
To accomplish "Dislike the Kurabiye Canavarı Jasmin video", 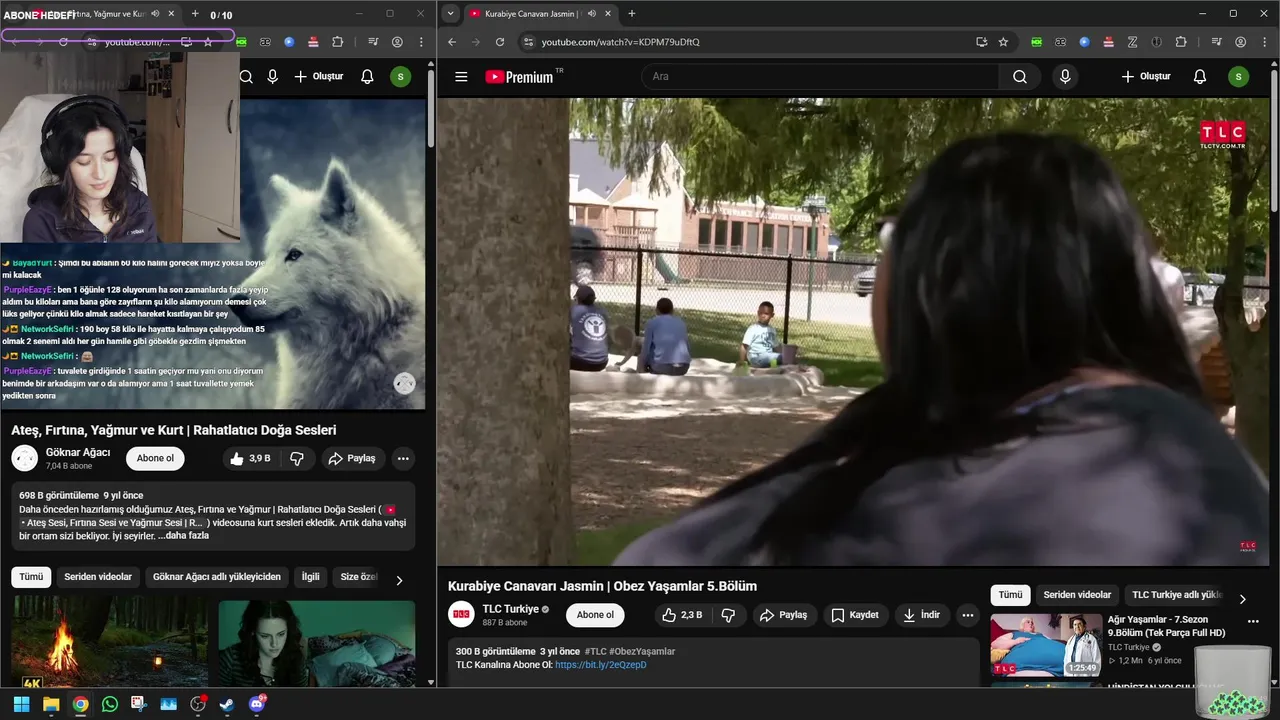I will coord(729,615).
